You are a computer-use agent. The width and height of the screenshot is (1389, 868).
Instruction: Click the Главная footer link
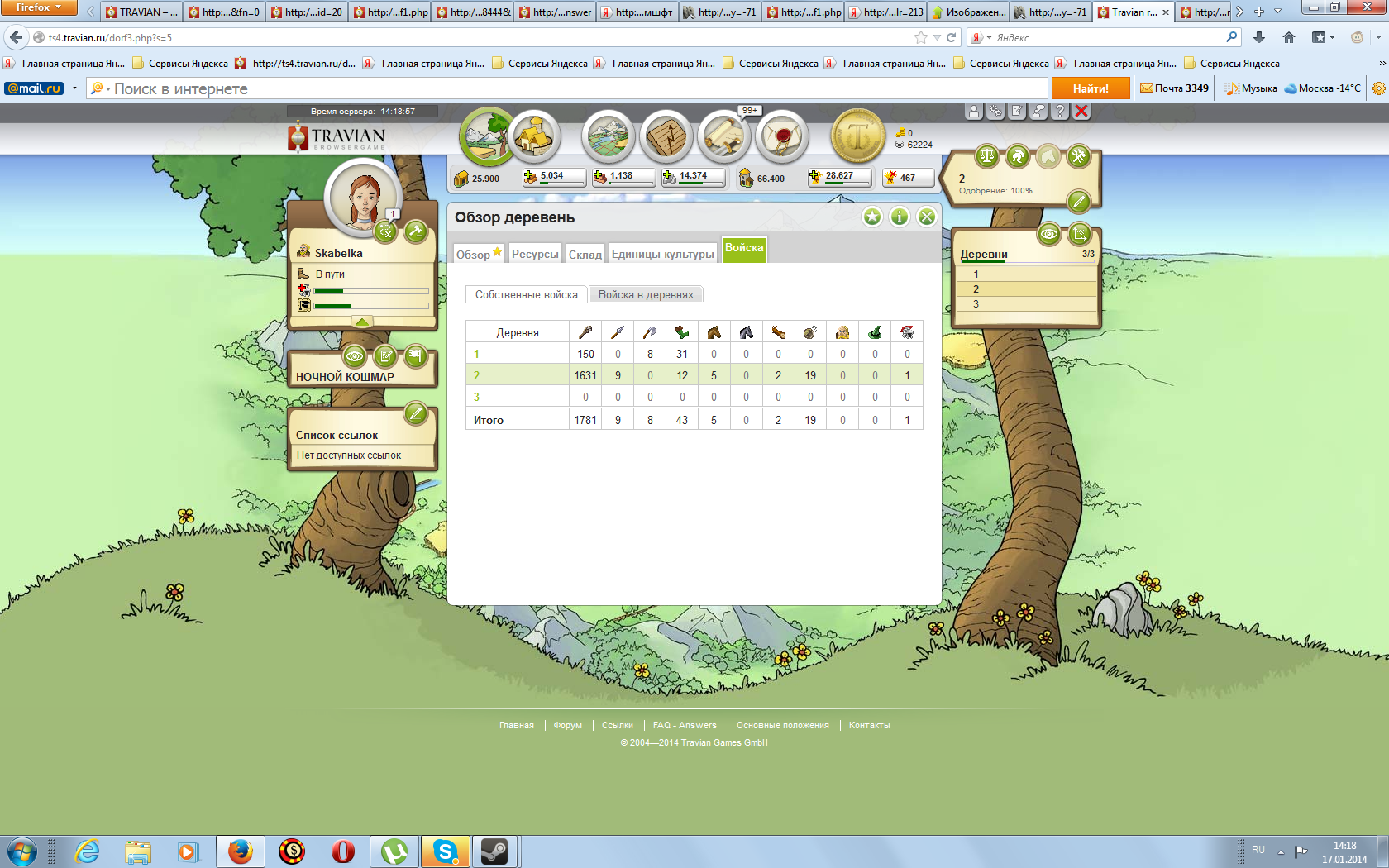coord(517,725)
